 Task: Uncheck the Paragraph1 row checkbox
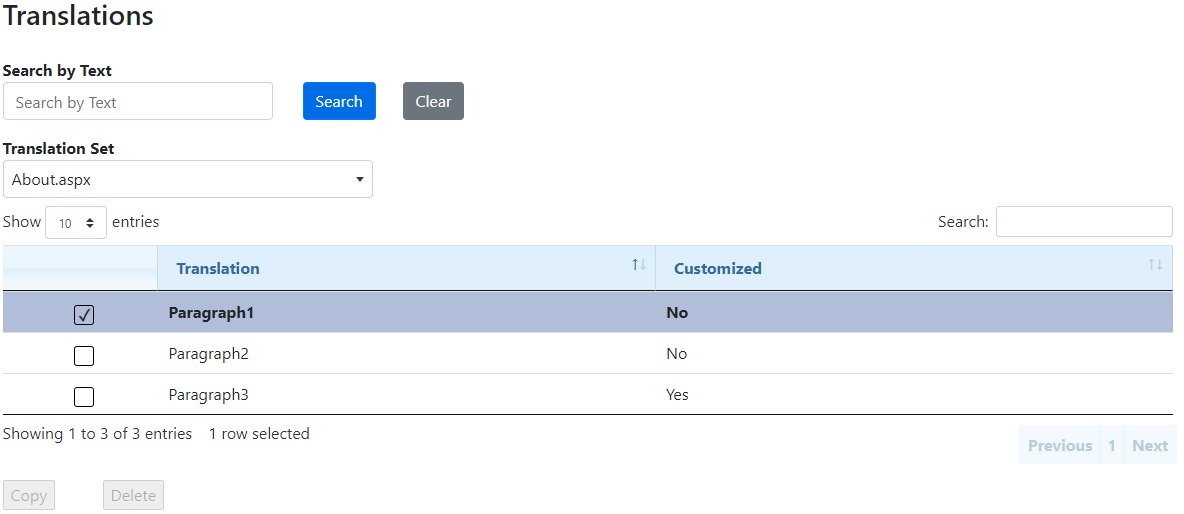tap(84, 315)
